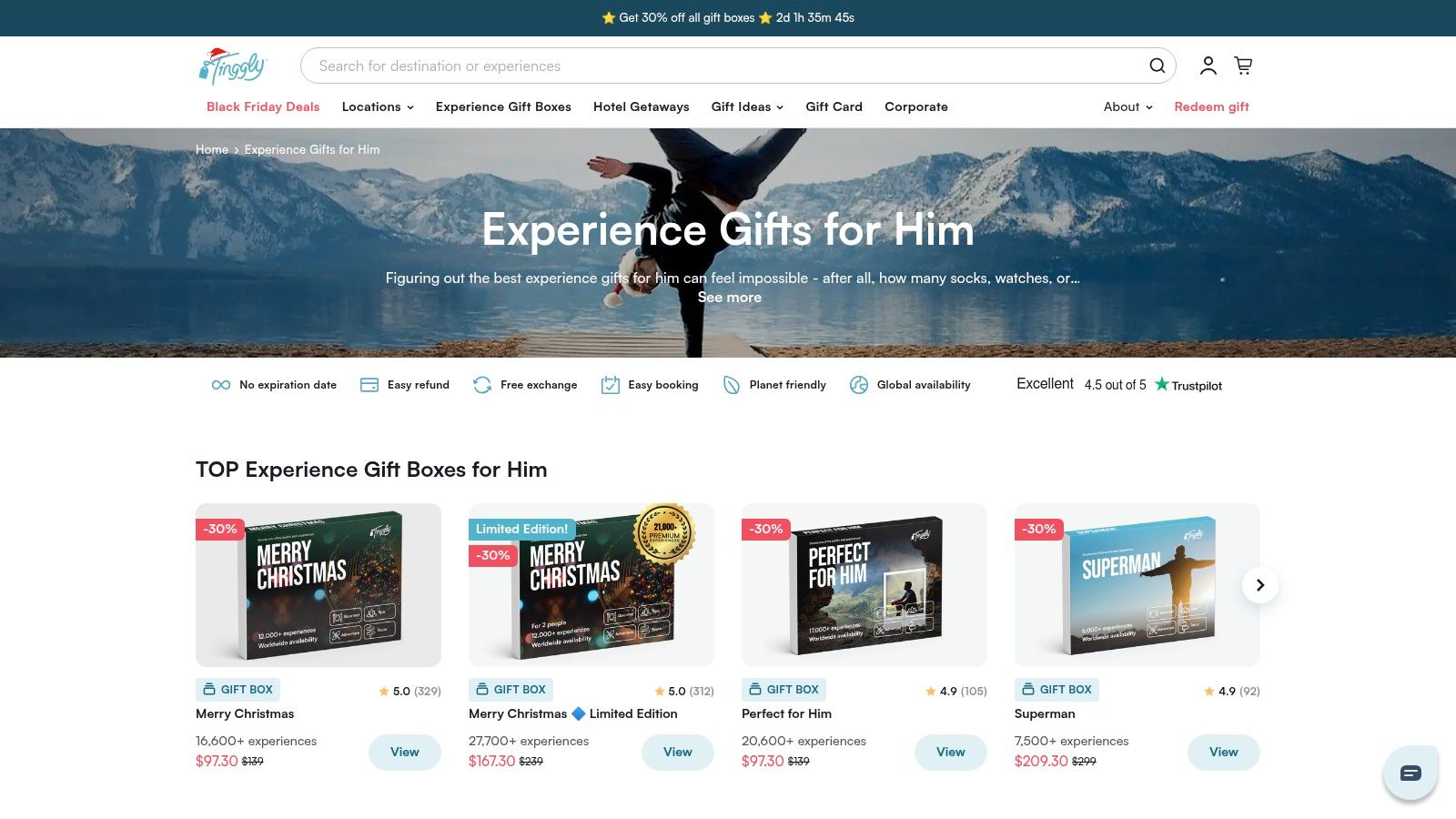View the Perfect for Him gift box
The image size is (1456, 819).
coord(950,752)
